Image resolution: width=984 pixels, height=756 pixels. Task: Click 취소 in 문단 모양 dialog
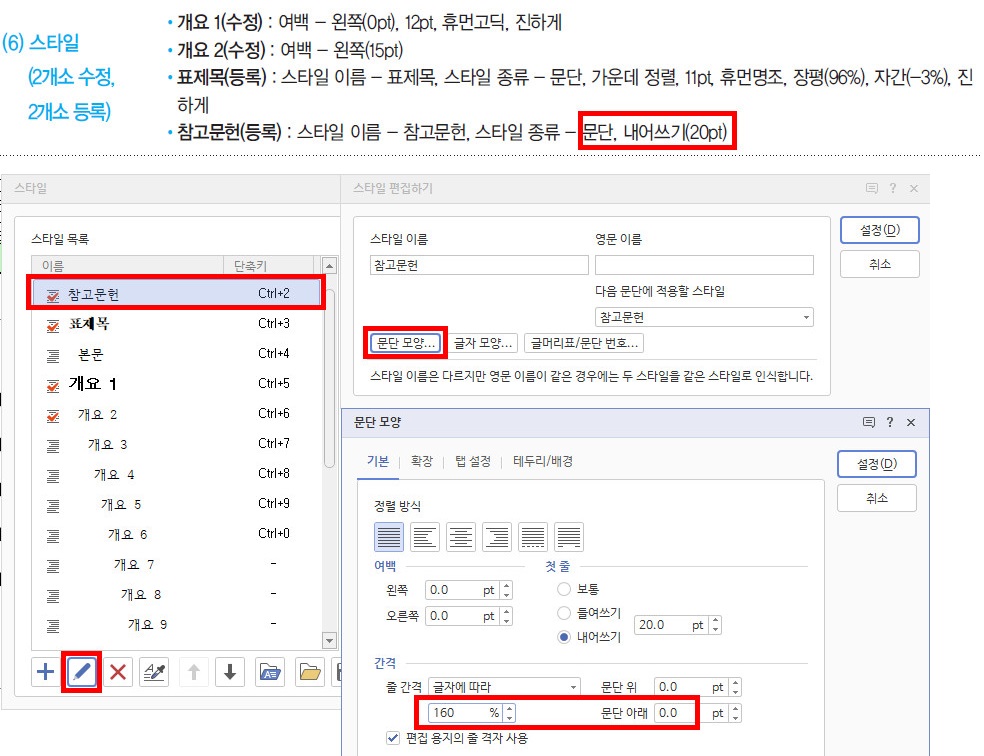click(x=877, y=498)
